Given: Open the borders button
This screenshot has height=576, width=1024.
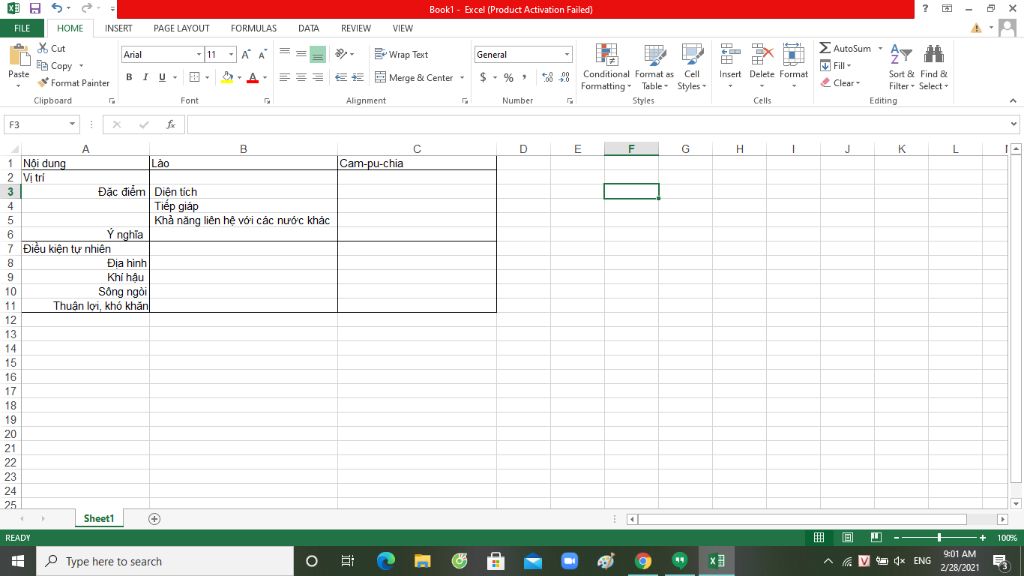Looking at the screenshot, I should [195, 77].
